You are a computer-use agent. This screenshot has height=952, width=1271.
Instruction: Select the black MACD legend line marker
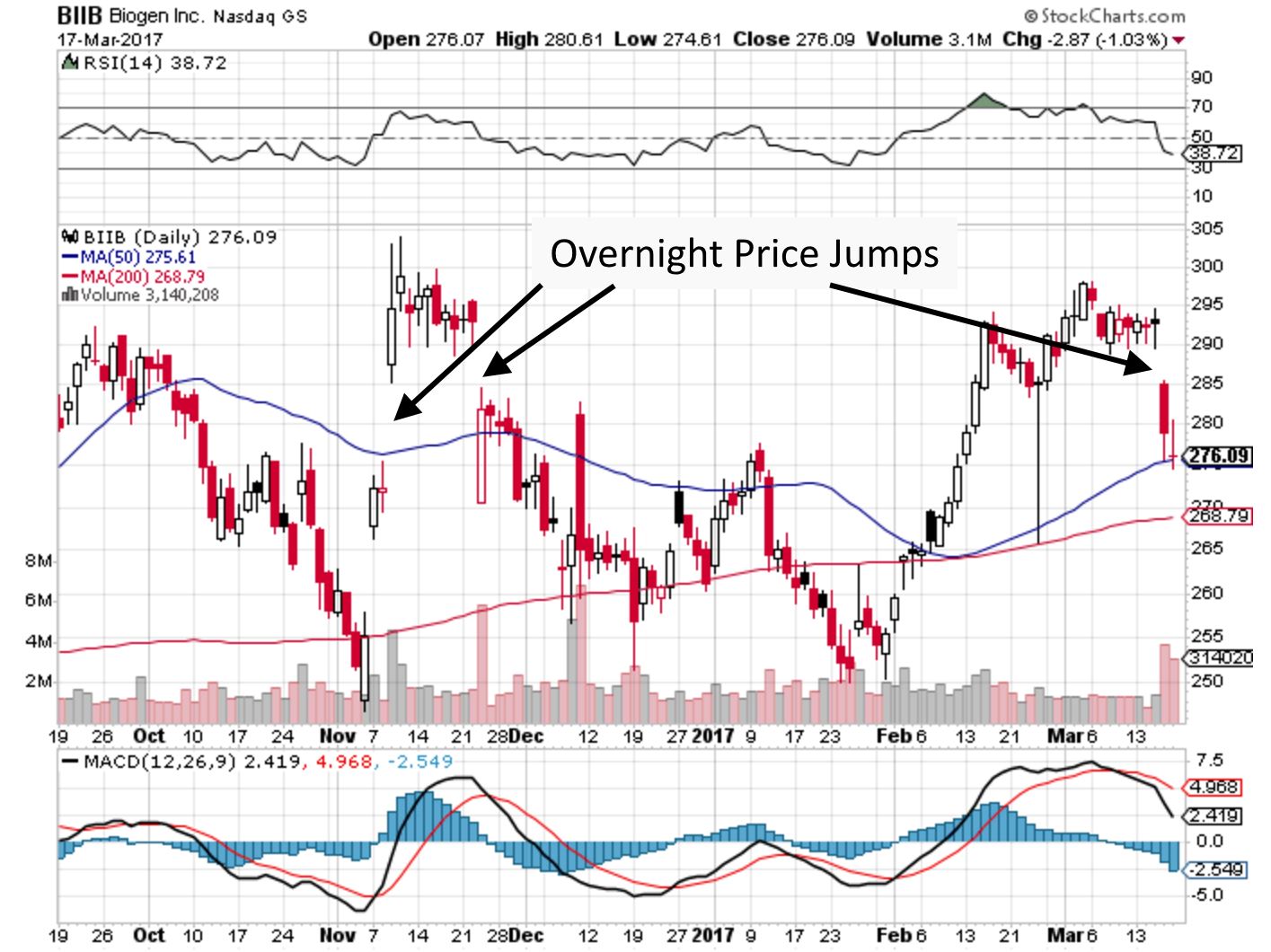click(70, 762)
